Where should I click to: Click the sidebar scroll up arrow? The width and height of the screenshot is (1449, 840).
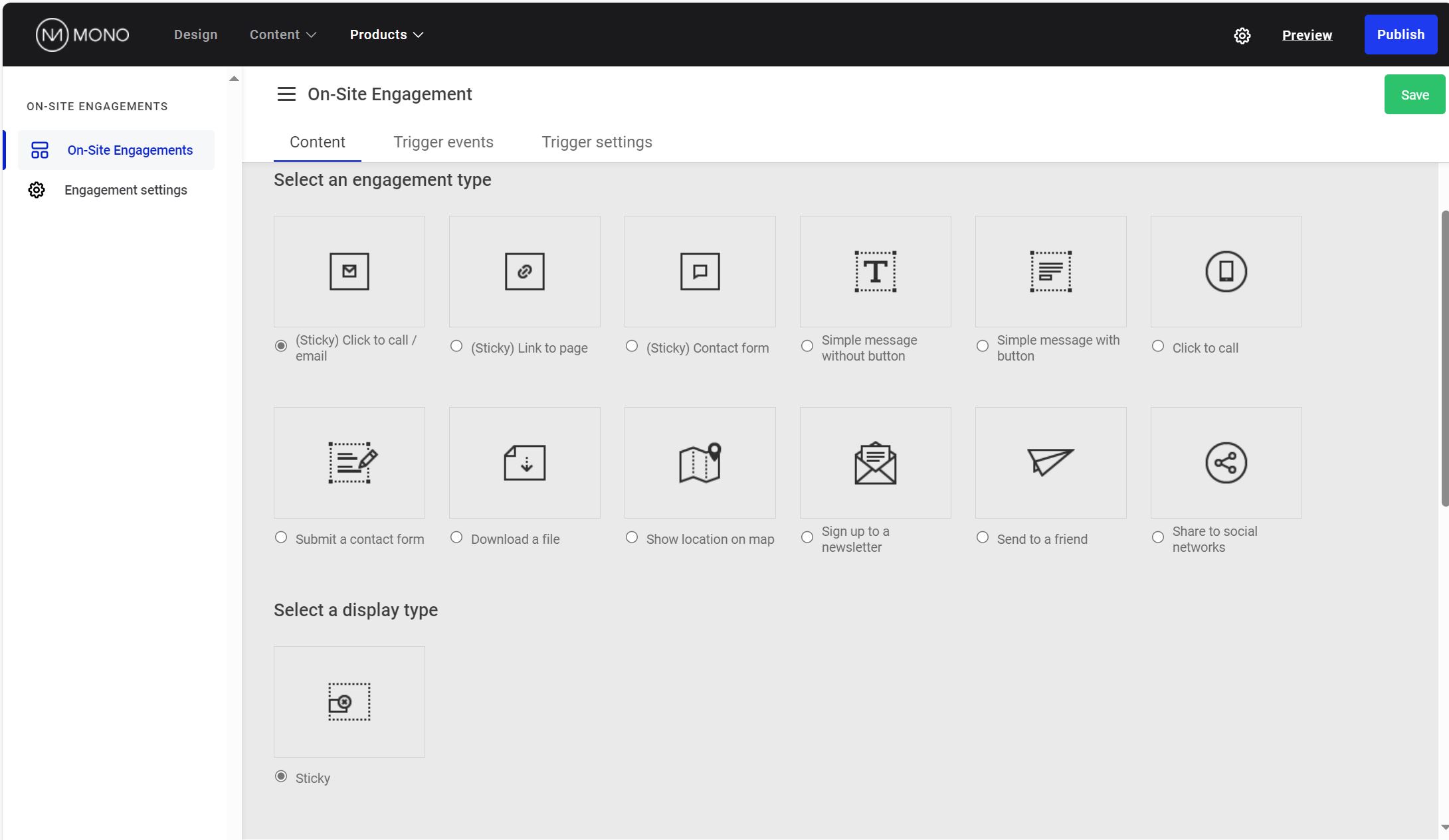(234, 78)
